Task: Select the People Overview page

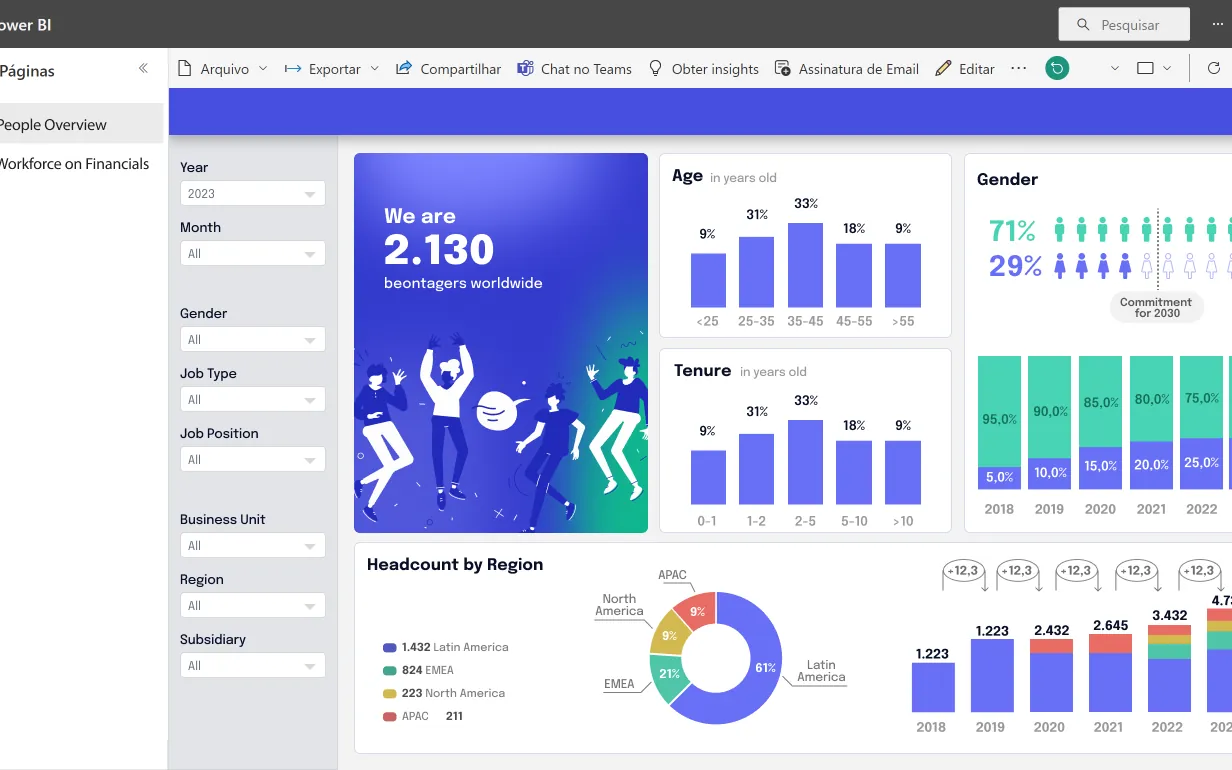Action: coord(80,124)
